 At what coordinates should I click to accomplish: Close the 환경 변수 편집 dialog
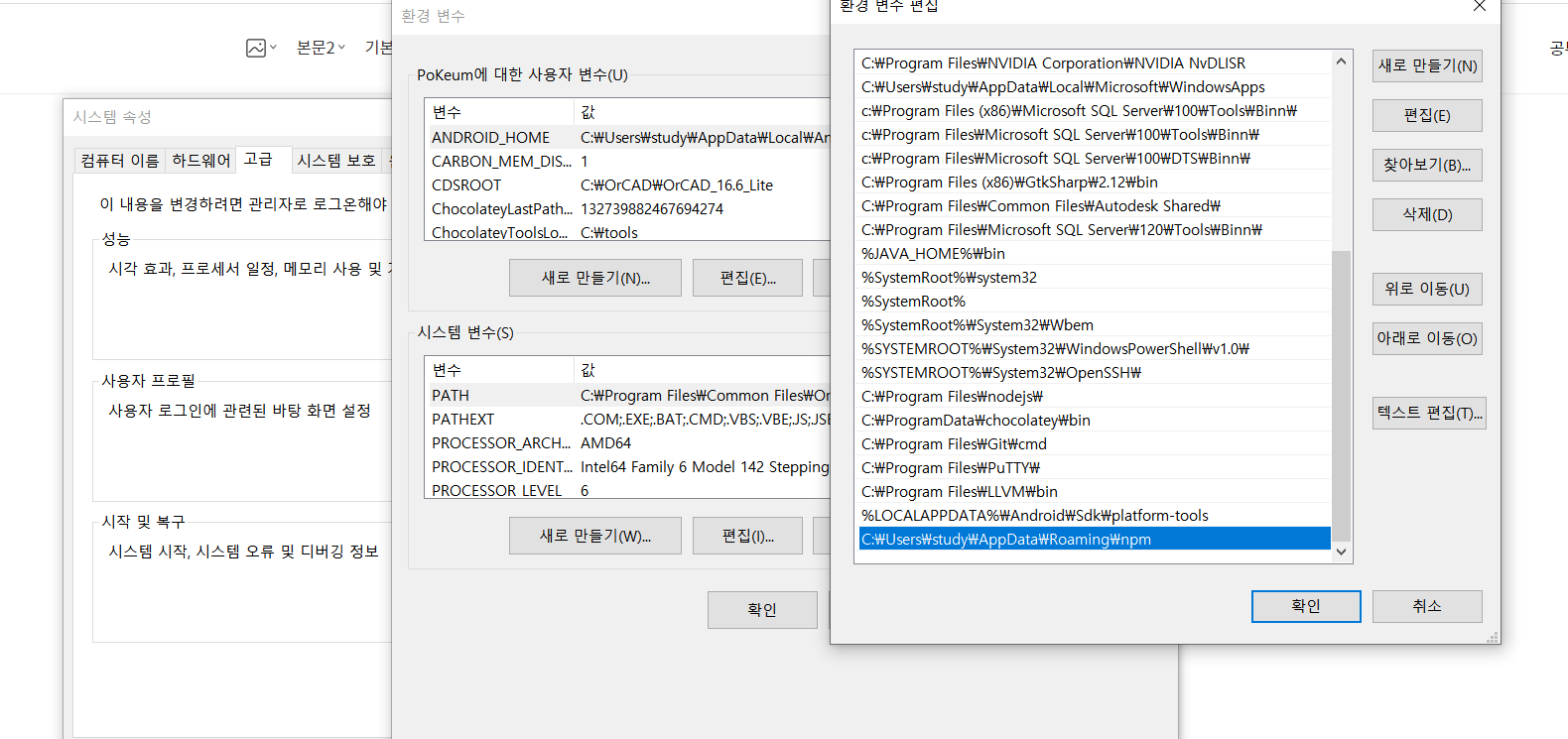(x=1479, y=6)
